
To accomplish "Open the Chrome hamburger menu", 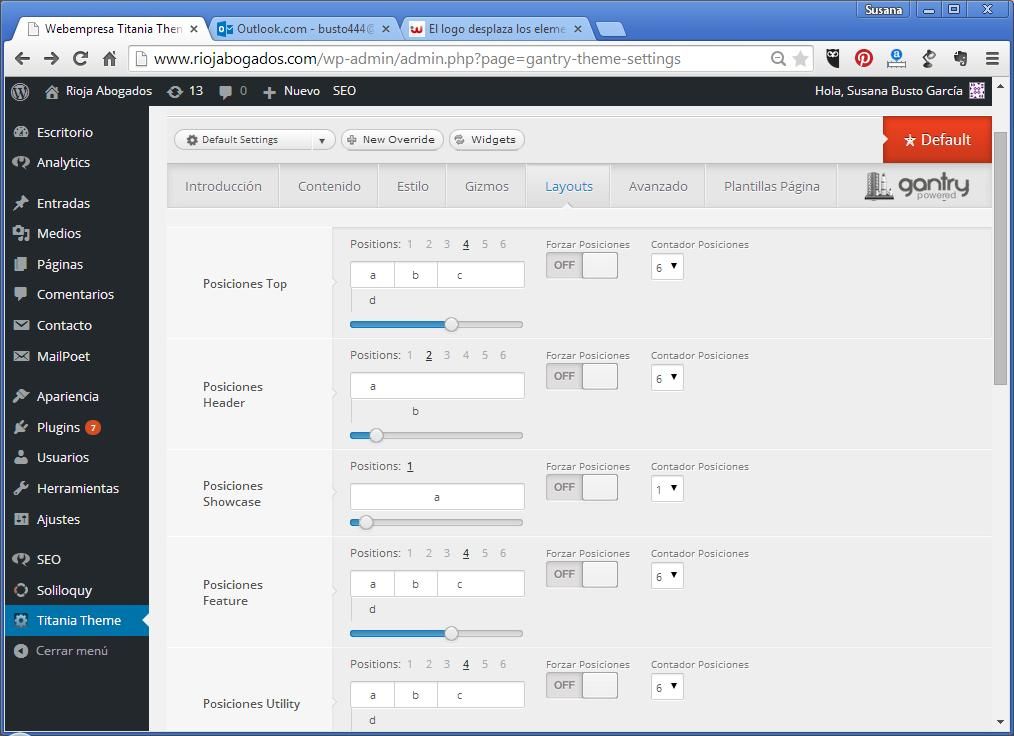I will point(992,59).
